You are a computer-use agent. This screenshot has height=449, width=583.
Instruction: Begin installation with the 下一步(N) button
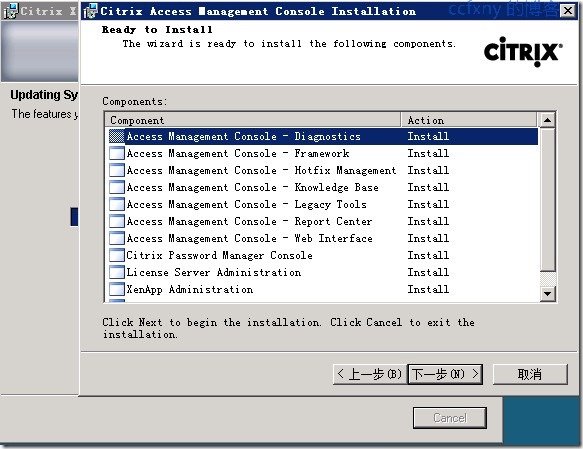445,374
